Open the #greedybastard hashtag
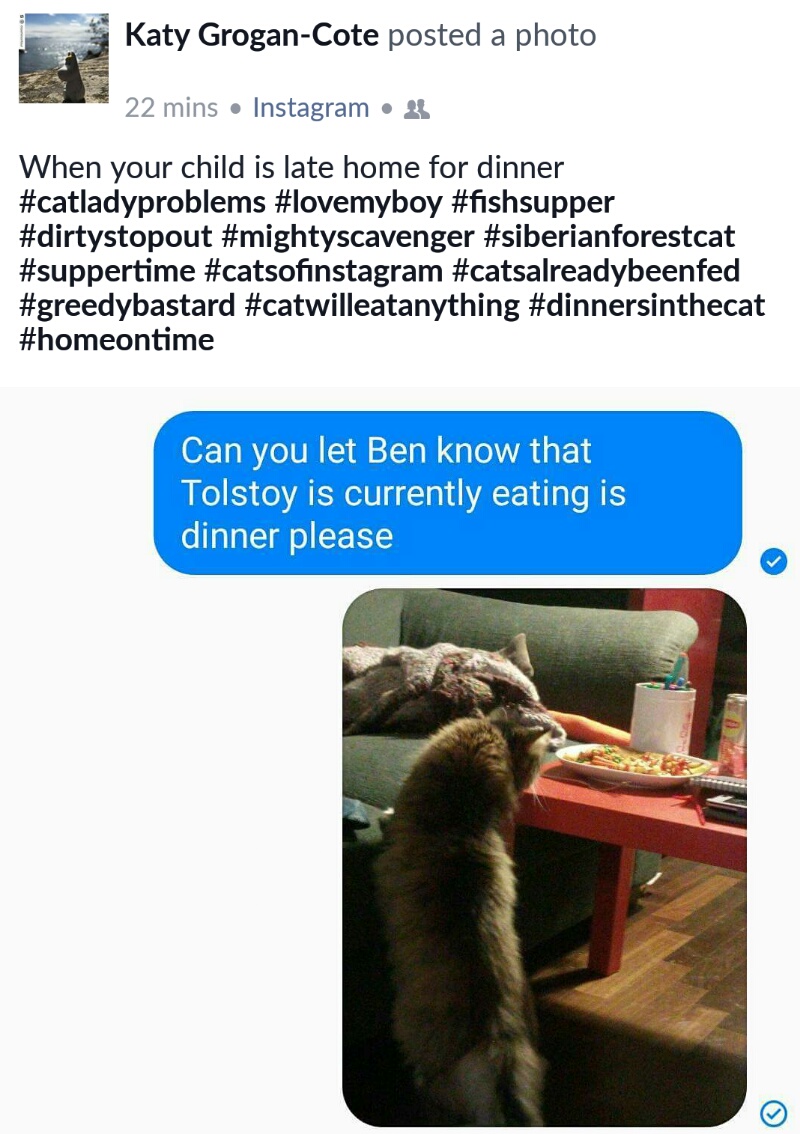Viewport: 800px width, 1134px height. point(127,305)
